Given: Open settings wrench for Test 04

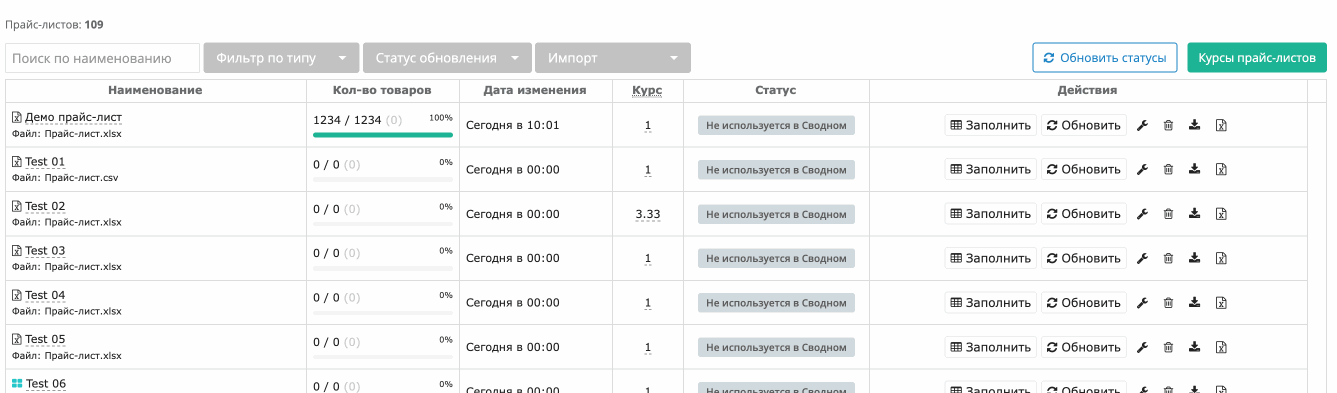Looking at the screenshot, I should click(1142, 303).
